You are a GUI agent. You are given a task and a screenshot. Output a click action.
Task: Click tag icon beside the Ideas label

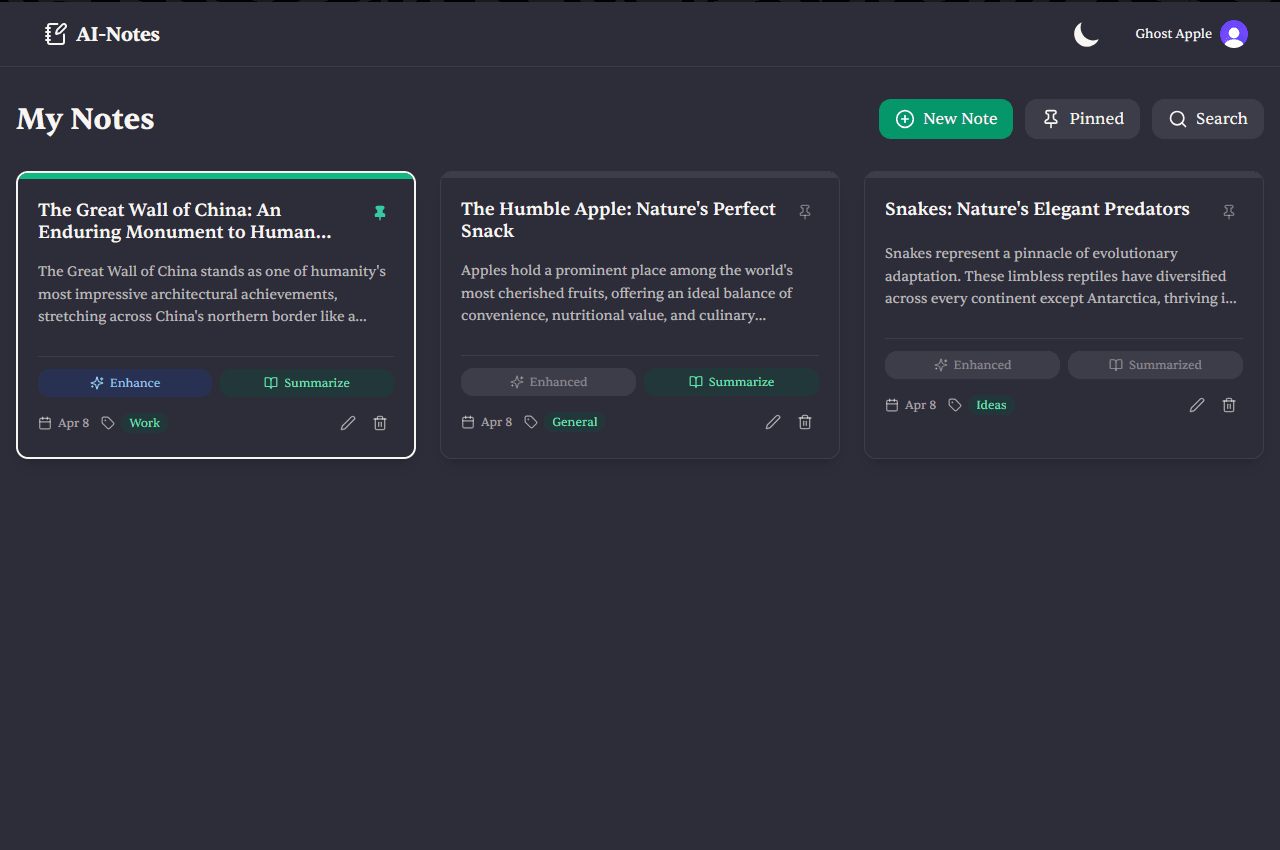(955, 405)
